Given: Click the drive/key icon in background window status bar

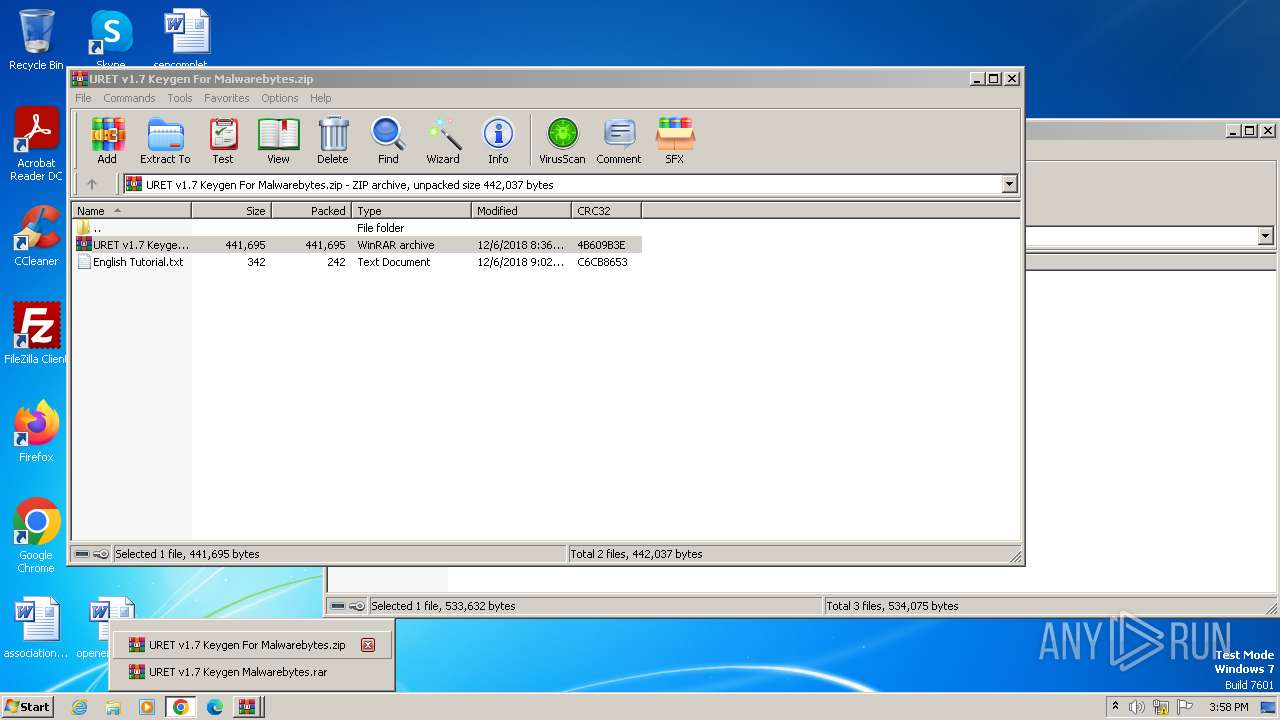Looking at the screenshot, I should [348, 606].
